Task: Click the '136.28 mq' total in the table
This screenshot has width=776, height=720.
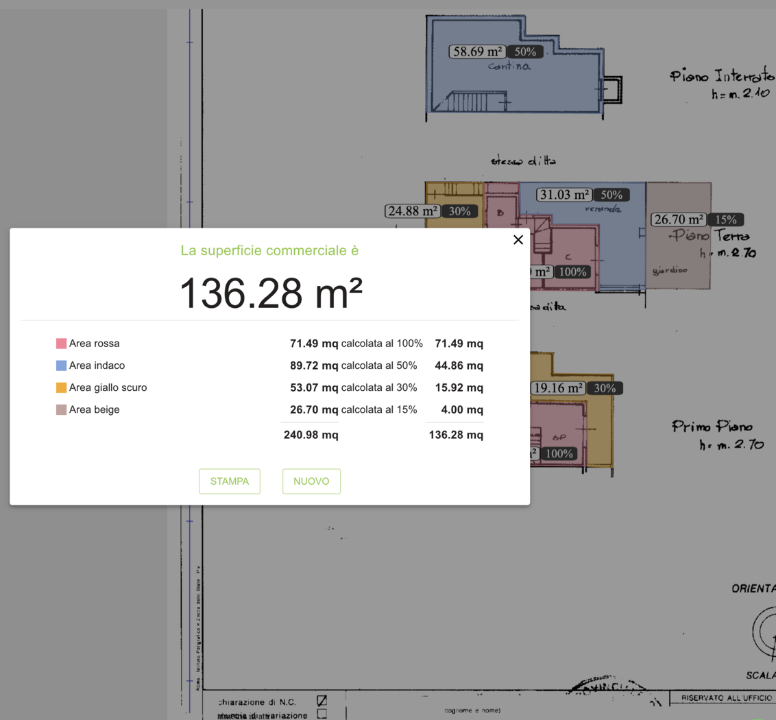Action: [x=456, y=435]
